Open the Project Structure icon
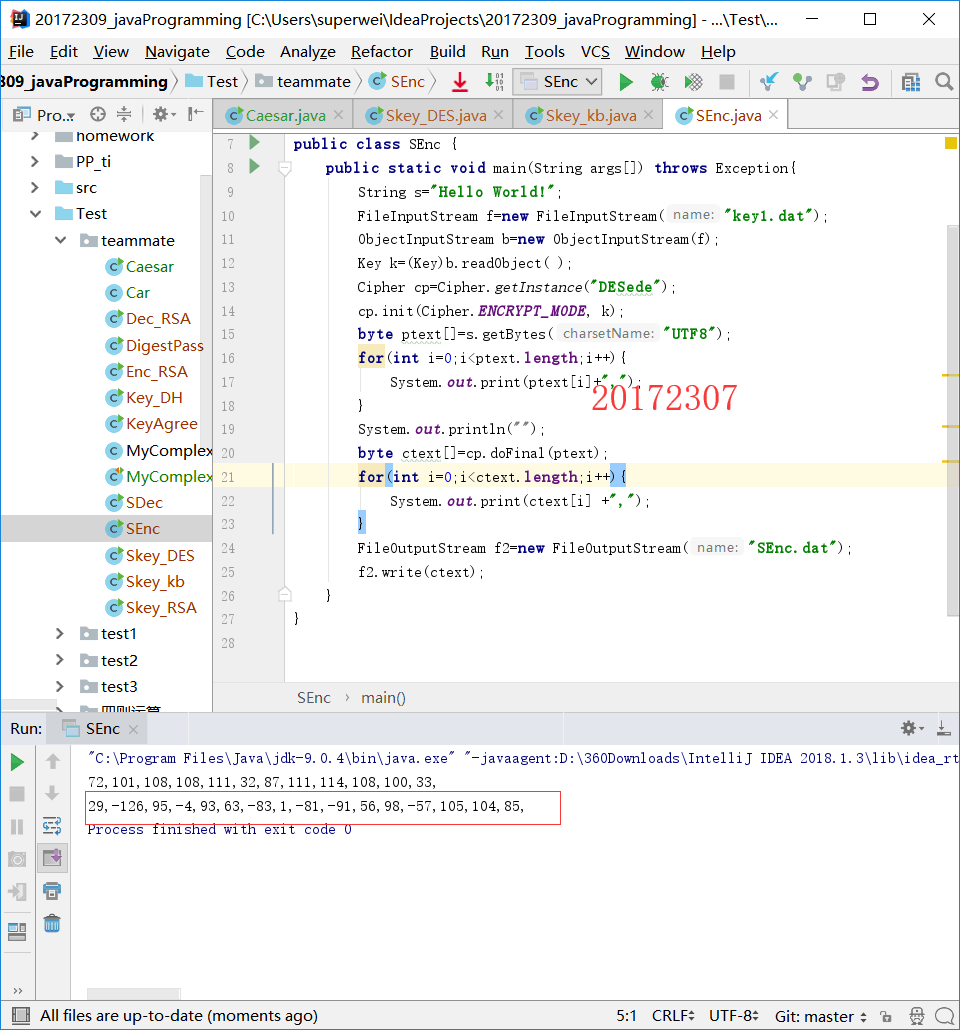Viewport: 960px width, 1030px height. 911,82
